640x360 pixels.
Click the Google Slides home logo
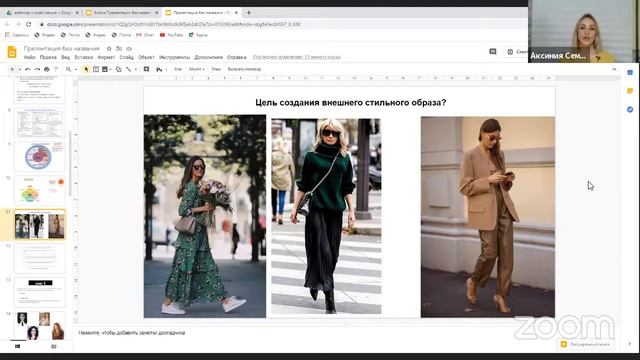tap(12, 53)
